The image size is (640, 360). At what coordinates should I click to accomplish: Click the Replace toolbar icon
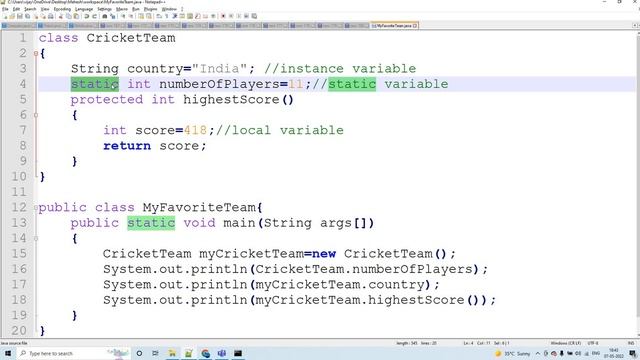point(113,16)
